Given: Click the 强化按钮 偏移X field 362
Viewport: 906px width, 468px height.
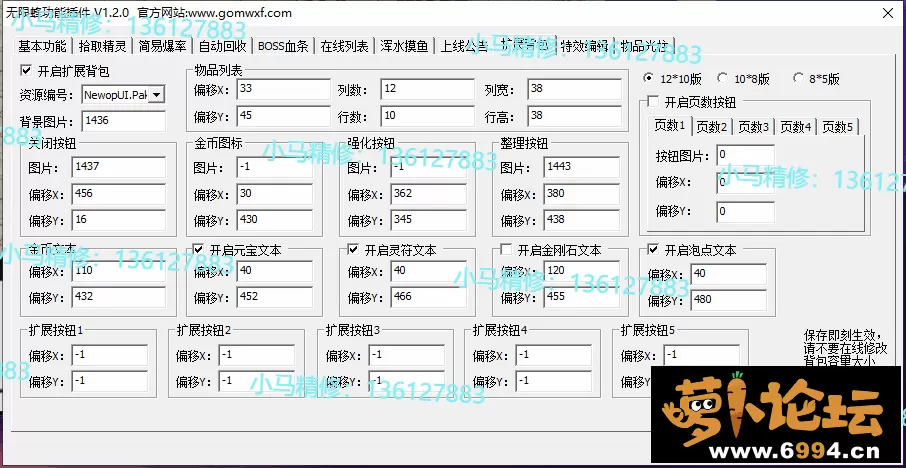Looking at the screenshot, I should tap(429, 194).
